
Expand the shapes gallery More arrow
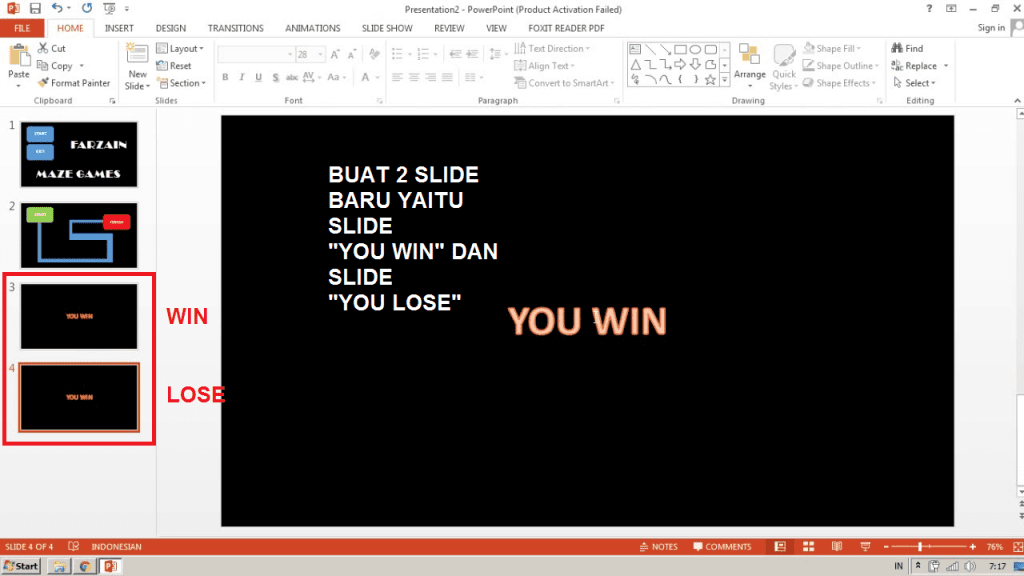pyautogui.click(x=724, y=80)
